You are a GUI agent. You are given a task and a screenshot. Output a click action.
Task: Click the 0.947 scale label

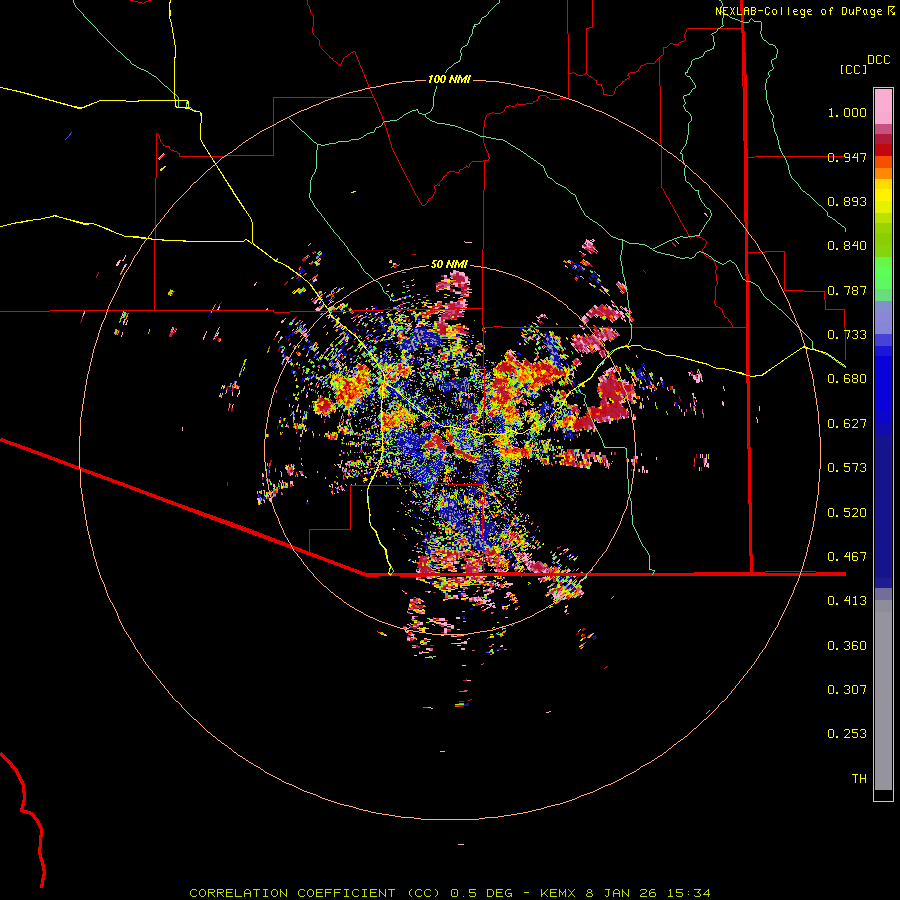click(847, 157)
